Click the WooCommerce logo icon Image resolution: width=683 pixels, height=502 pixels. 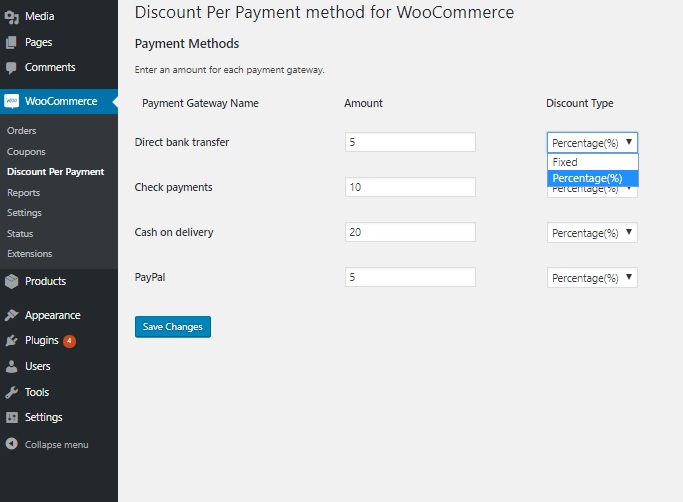12,101
